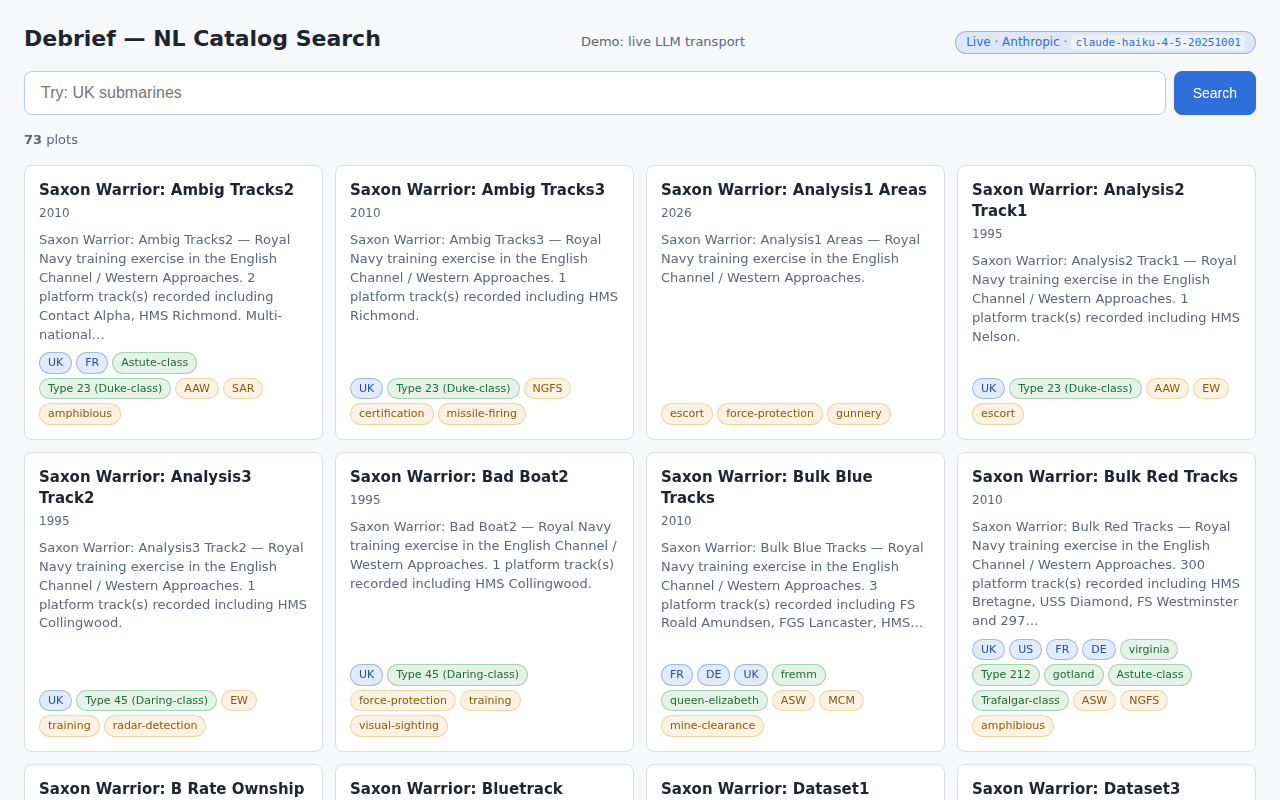This screenshot has width=1280, height=800.
Task: Click the radar-detection tag
Action: 154,726
